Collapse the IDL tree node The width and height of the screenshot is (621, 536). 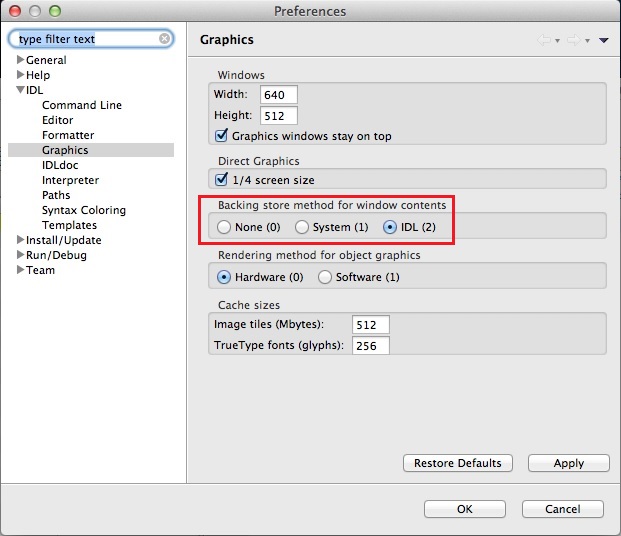tap(20, 90)
